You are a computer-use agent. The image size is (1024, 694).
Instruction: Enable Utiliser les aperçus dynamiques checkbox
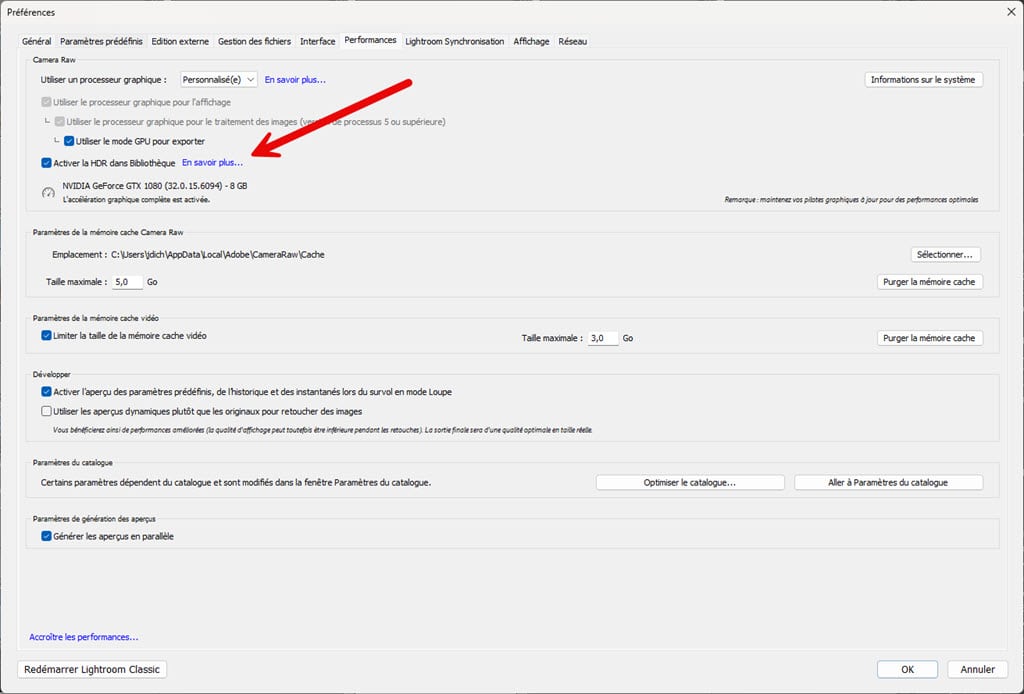[x=46, y=411]
